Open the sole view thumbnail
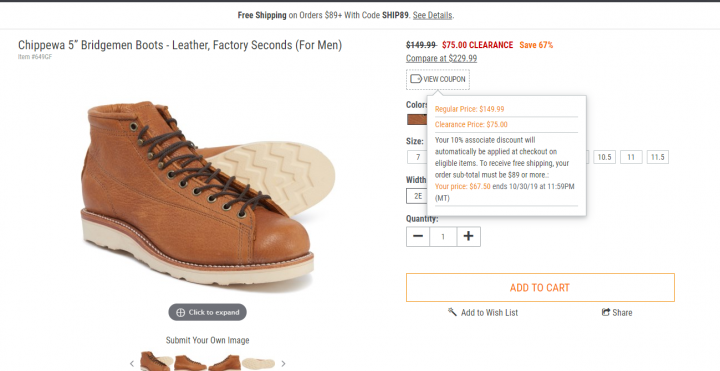The image size is (720, 371). pyautogui.click(x=259, y=363)
